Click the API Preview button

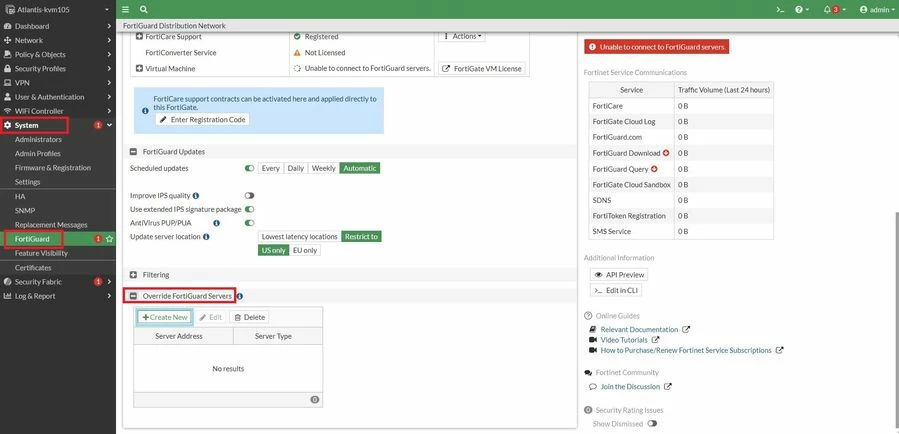(x=619, y=275)
